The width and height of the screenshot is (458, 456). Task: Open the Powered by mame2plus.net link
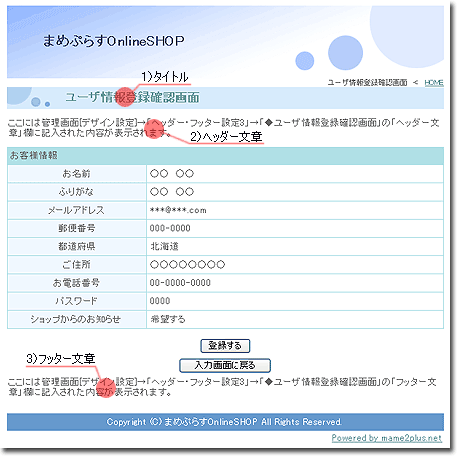tap(387, 438)
